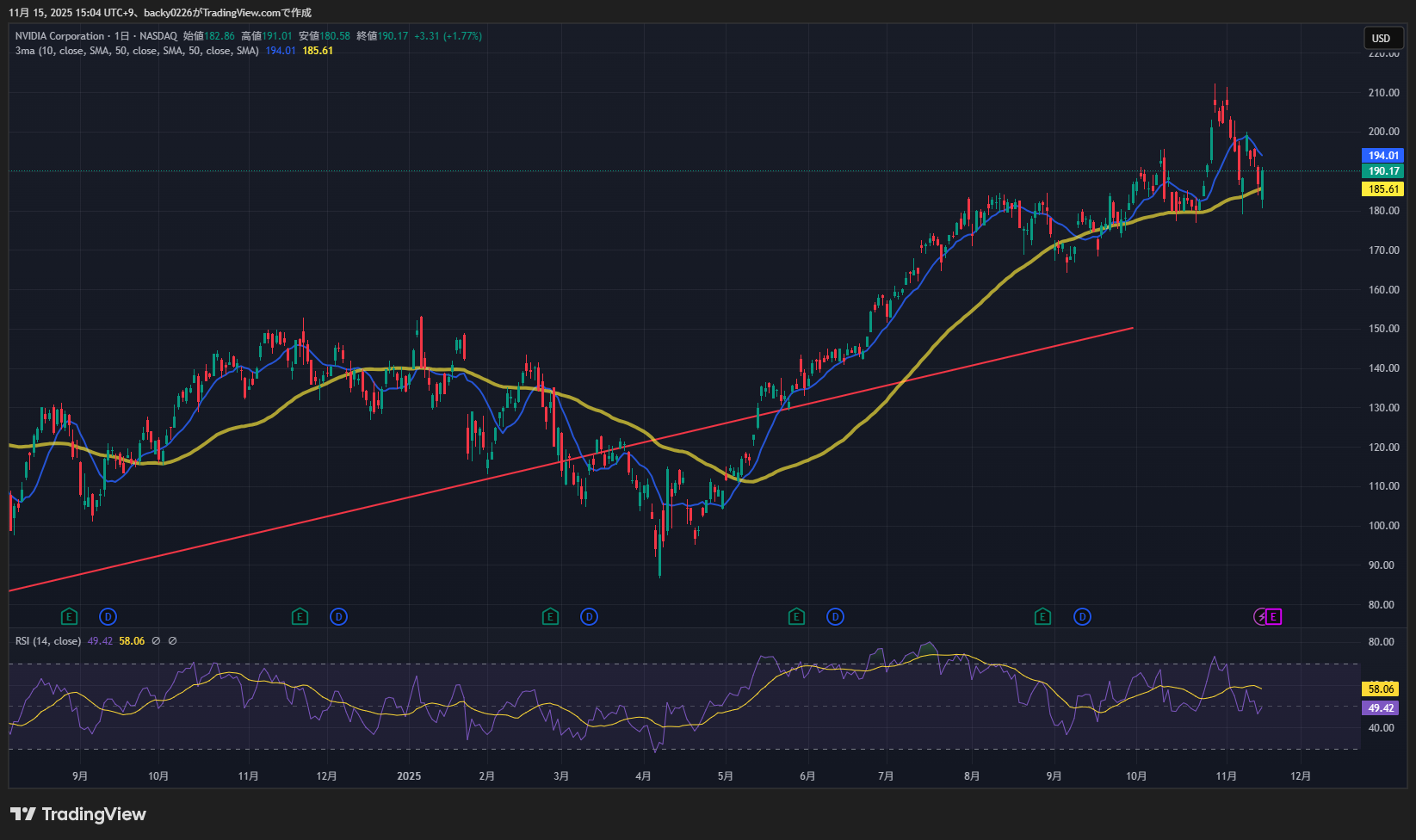Select the dividend D marker after 3月
This screenshot has width=1416, height=840.
coord(589,616)
